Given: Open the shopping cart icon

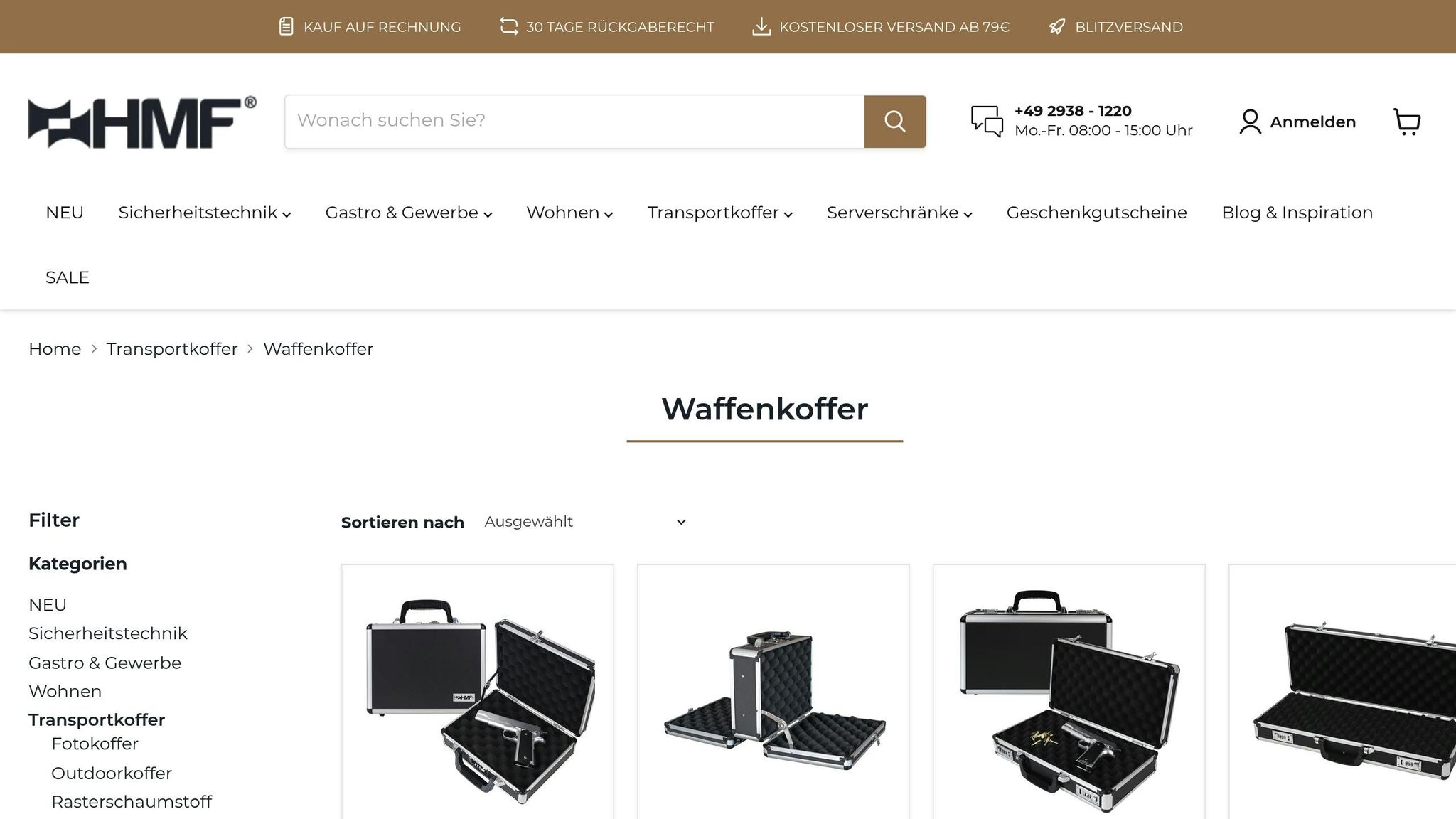Looking at the screenshot, I should (x=1407, y=122).
